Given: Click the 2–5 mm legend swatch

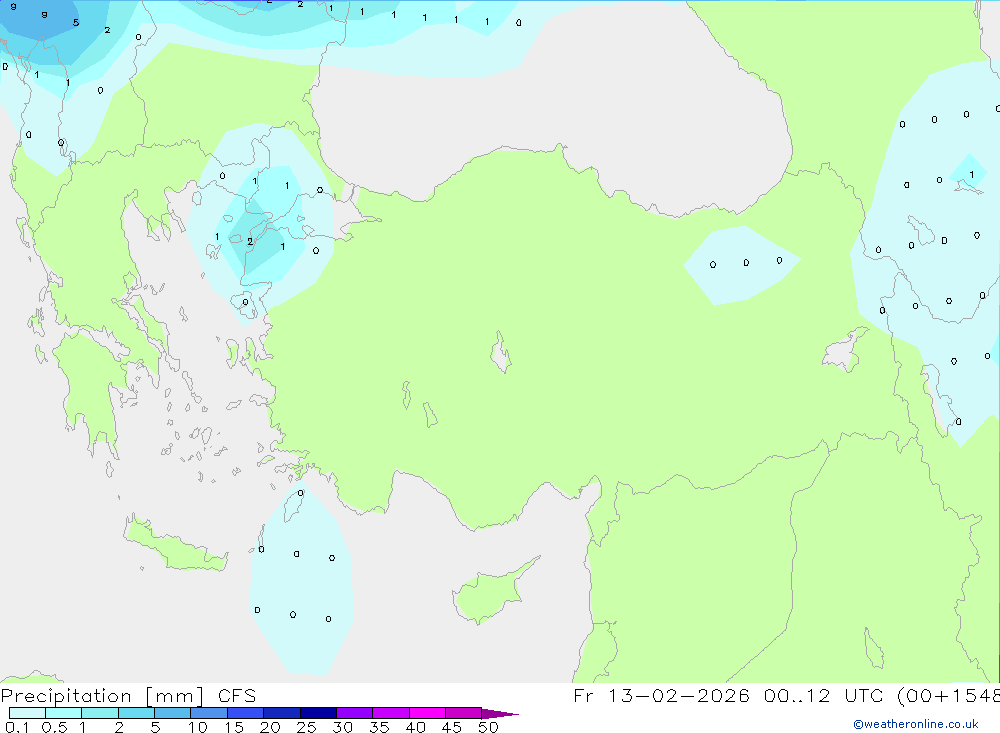Looking at the screenshot, I should 136,713.
